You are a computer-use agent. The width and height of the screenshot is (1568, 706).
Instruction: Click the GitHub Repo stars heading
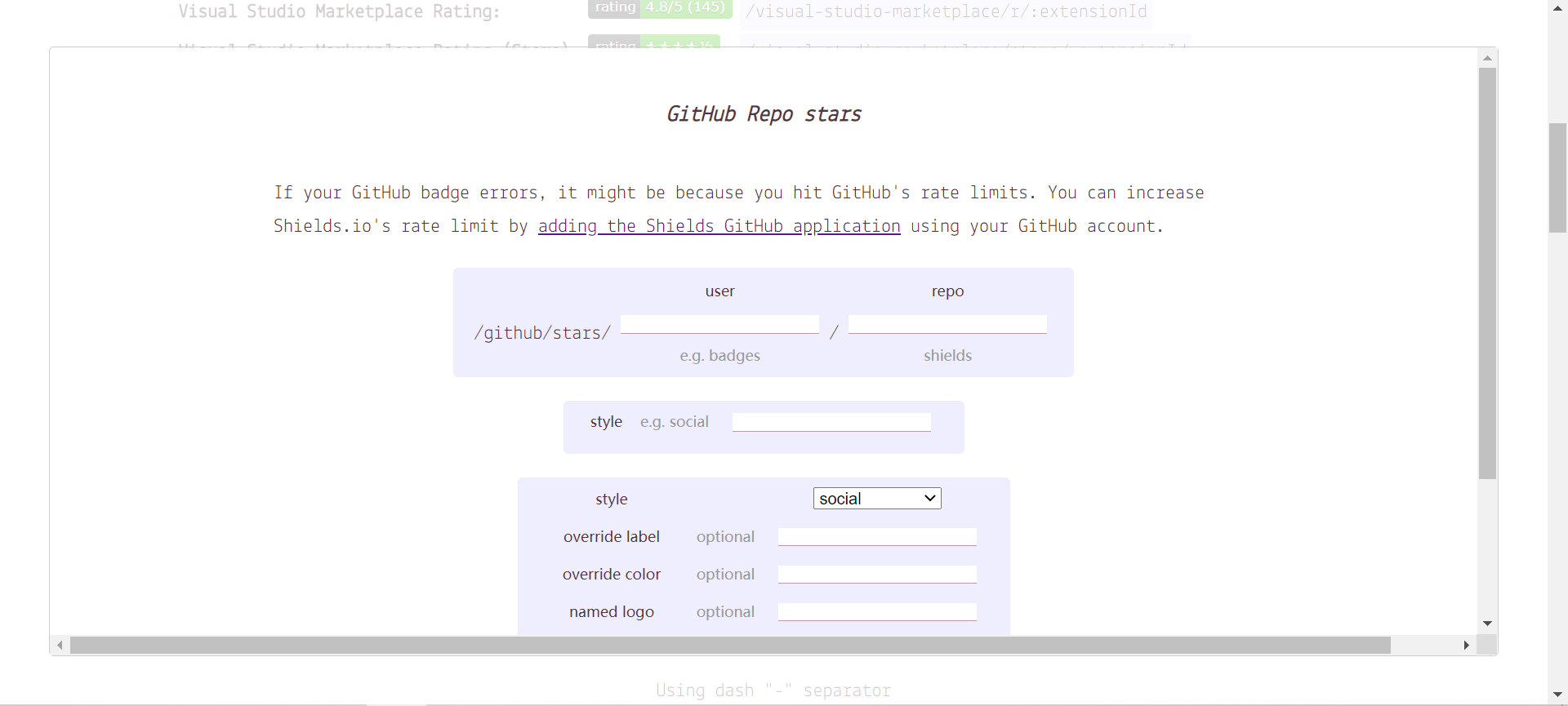click(764, 114)
